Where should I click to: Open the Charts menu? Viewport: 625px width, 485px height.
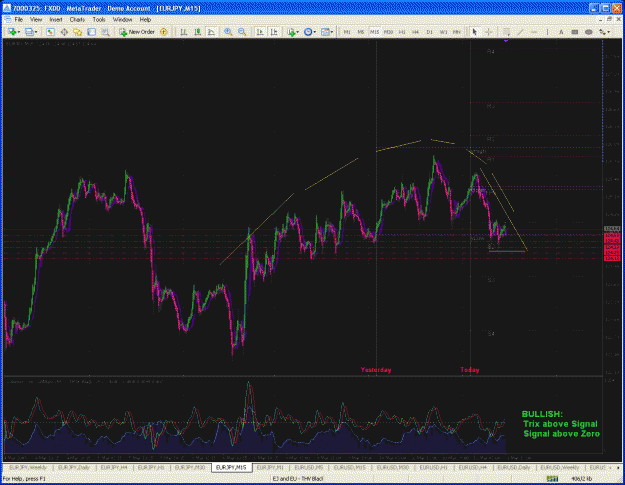tap(77, 20)
